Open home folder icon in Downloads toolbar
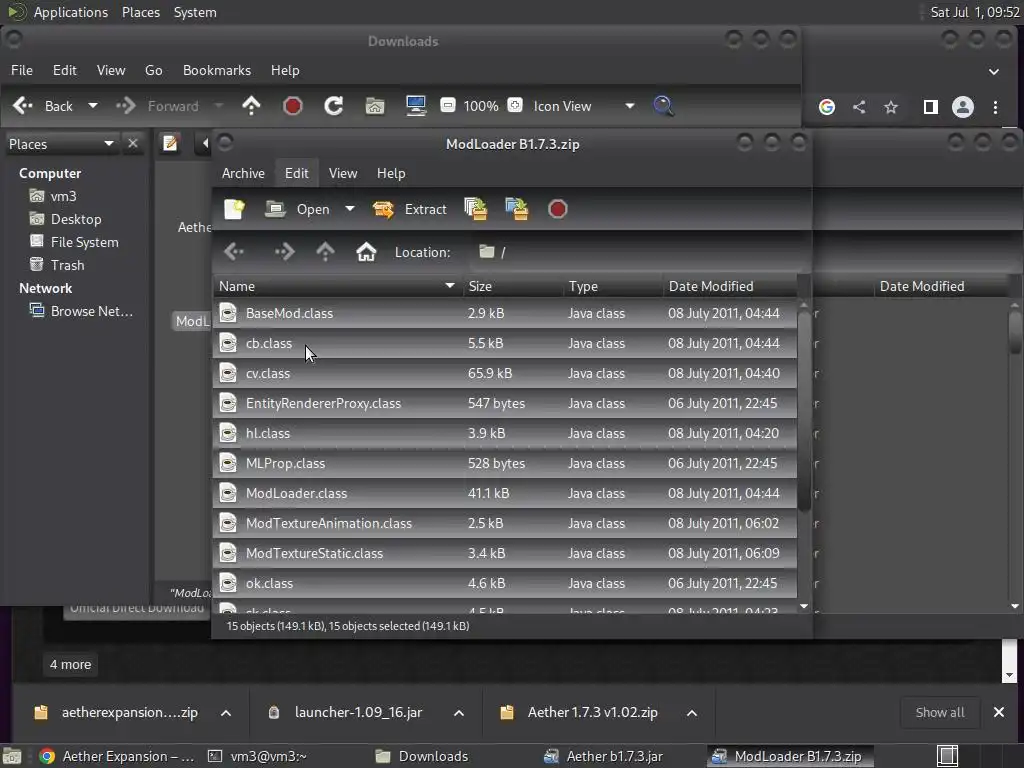 click(x=375, y=106)
